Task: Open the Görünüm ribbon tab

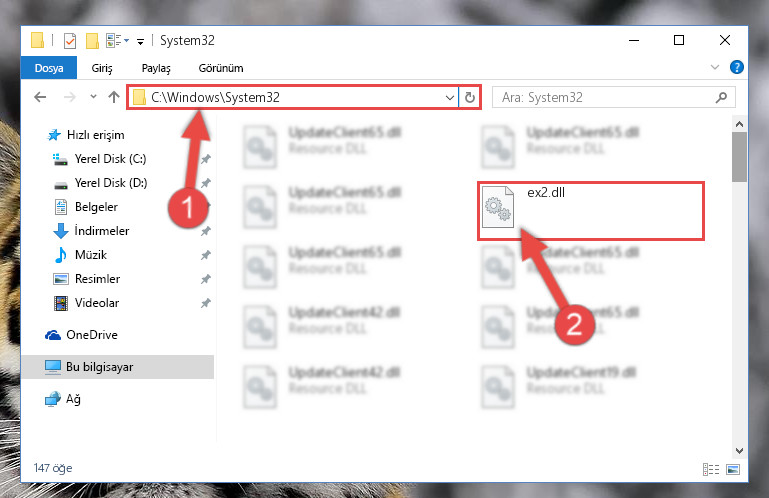Action: [x=221, y=68]
